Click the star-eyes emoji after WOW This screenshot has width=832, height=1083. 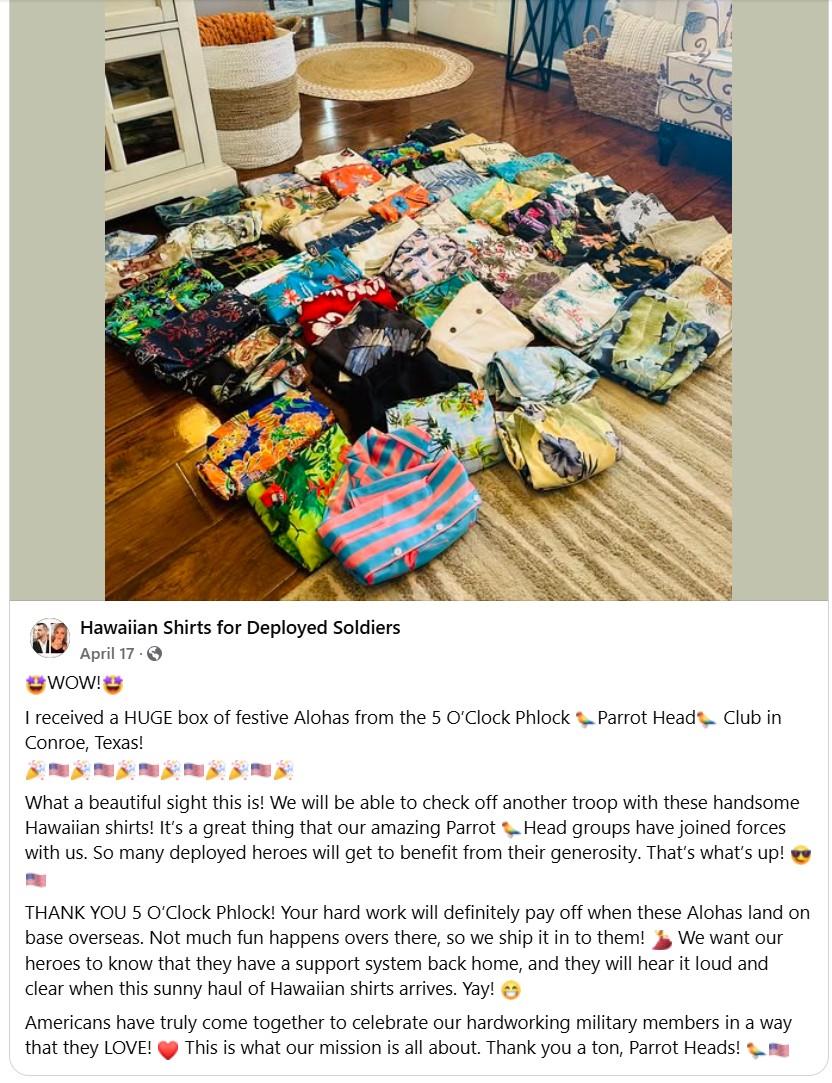[113, 684]
